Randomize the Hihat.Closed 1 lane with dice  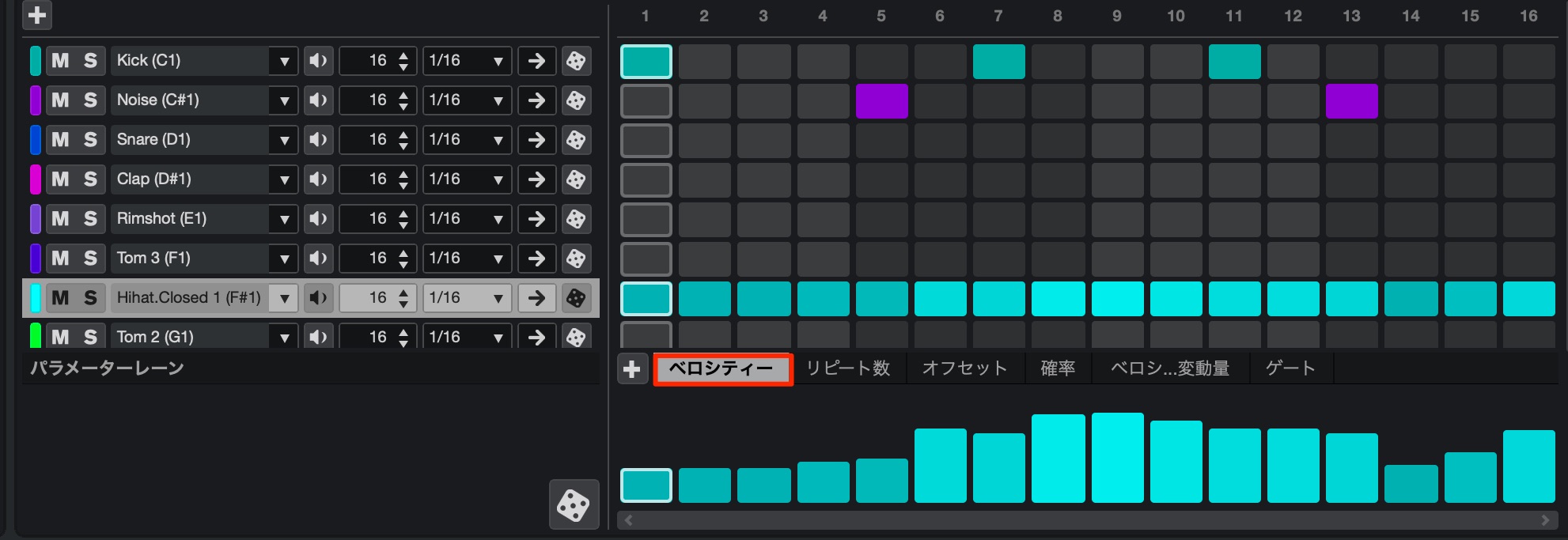pyautogui.click(x=576, y=298)
